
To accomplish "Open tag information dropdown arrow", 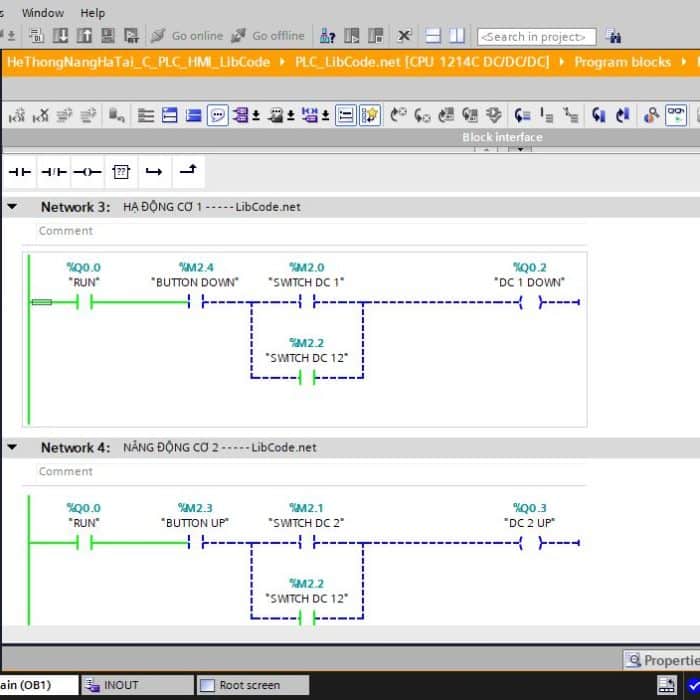I will pyautogui.click(x=291, y=116).
